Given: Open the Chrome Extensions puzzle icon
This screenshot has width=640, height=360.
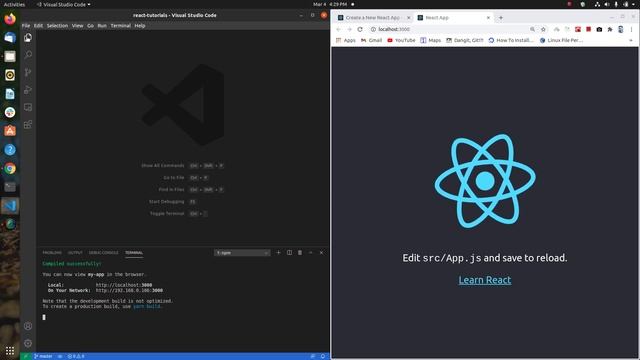Looking at the screenshot, I should coord(610,29).
